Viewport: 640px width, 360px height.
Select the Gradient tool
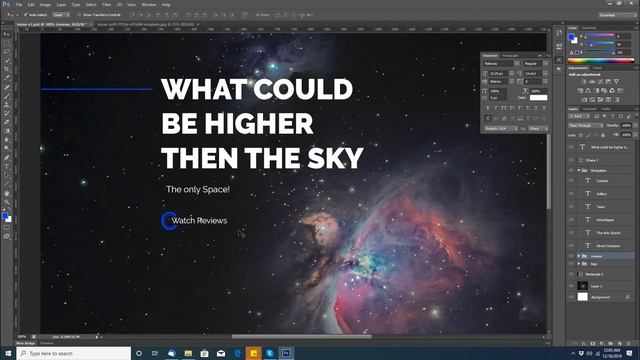coord(7,131)
